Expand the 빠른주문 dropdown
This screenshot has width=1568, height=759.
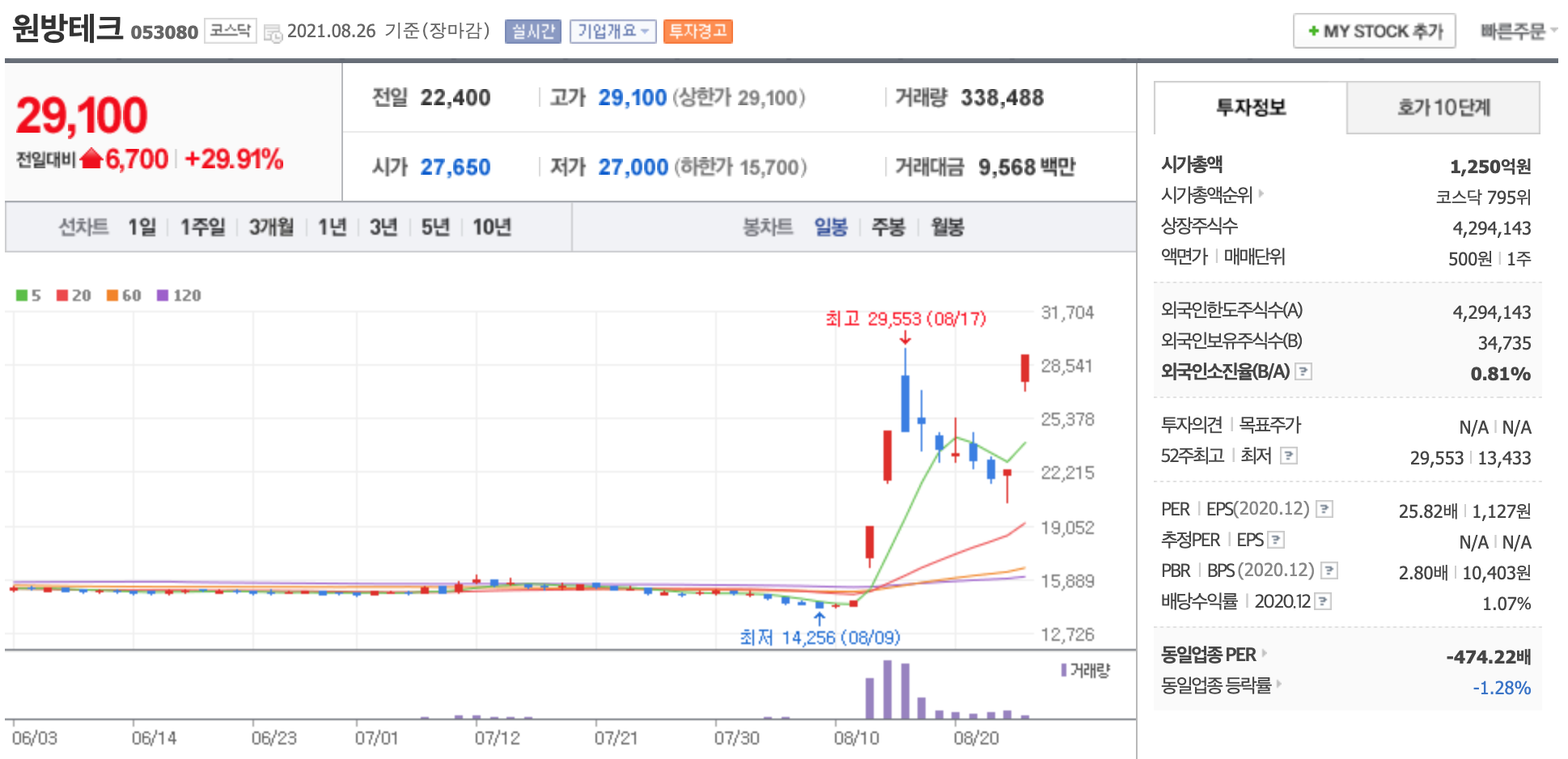[1518, 31]
